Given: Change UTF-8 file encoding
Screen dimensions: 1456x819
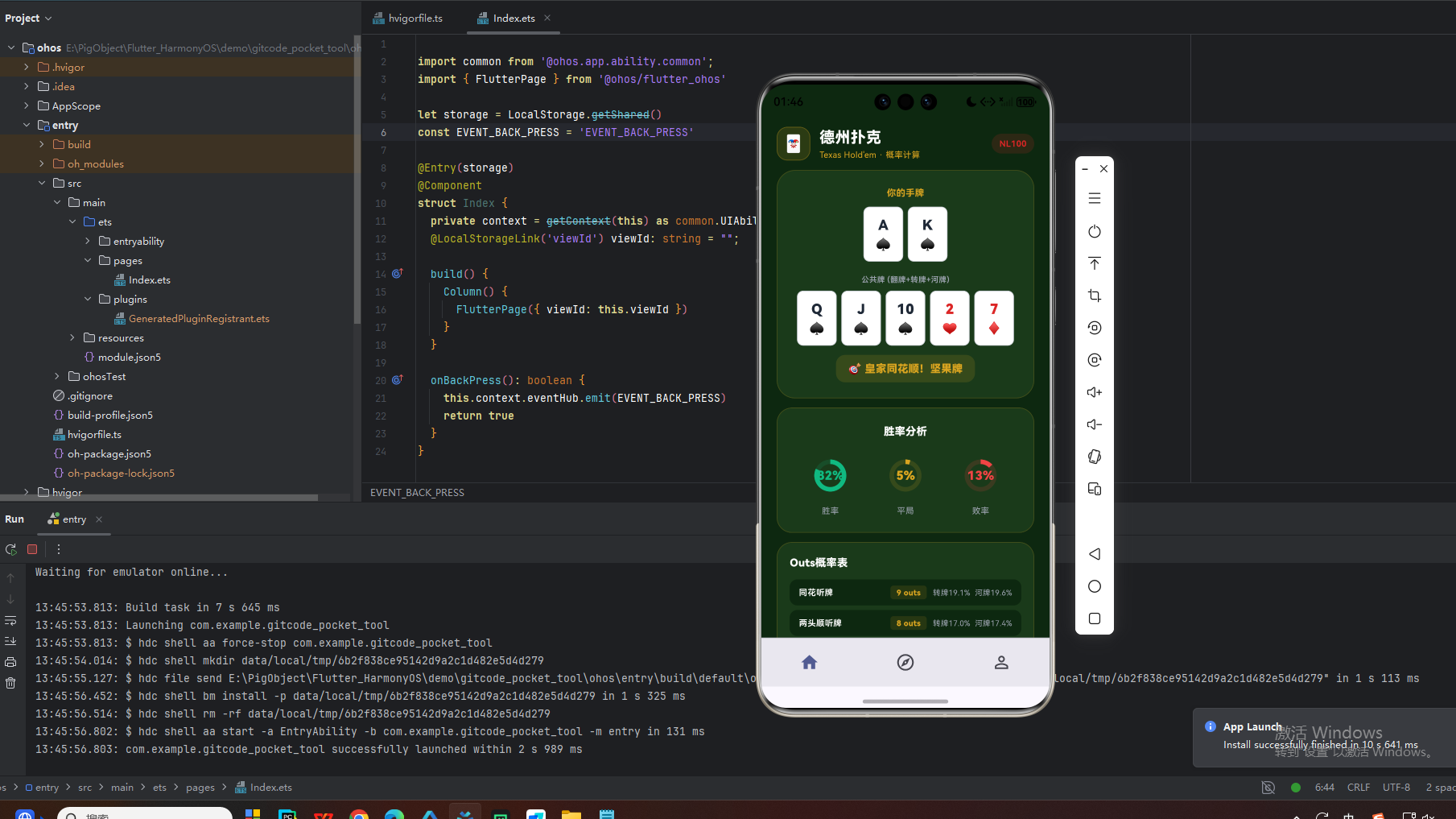Looking at the screenshot, I should click(1396, 788).
